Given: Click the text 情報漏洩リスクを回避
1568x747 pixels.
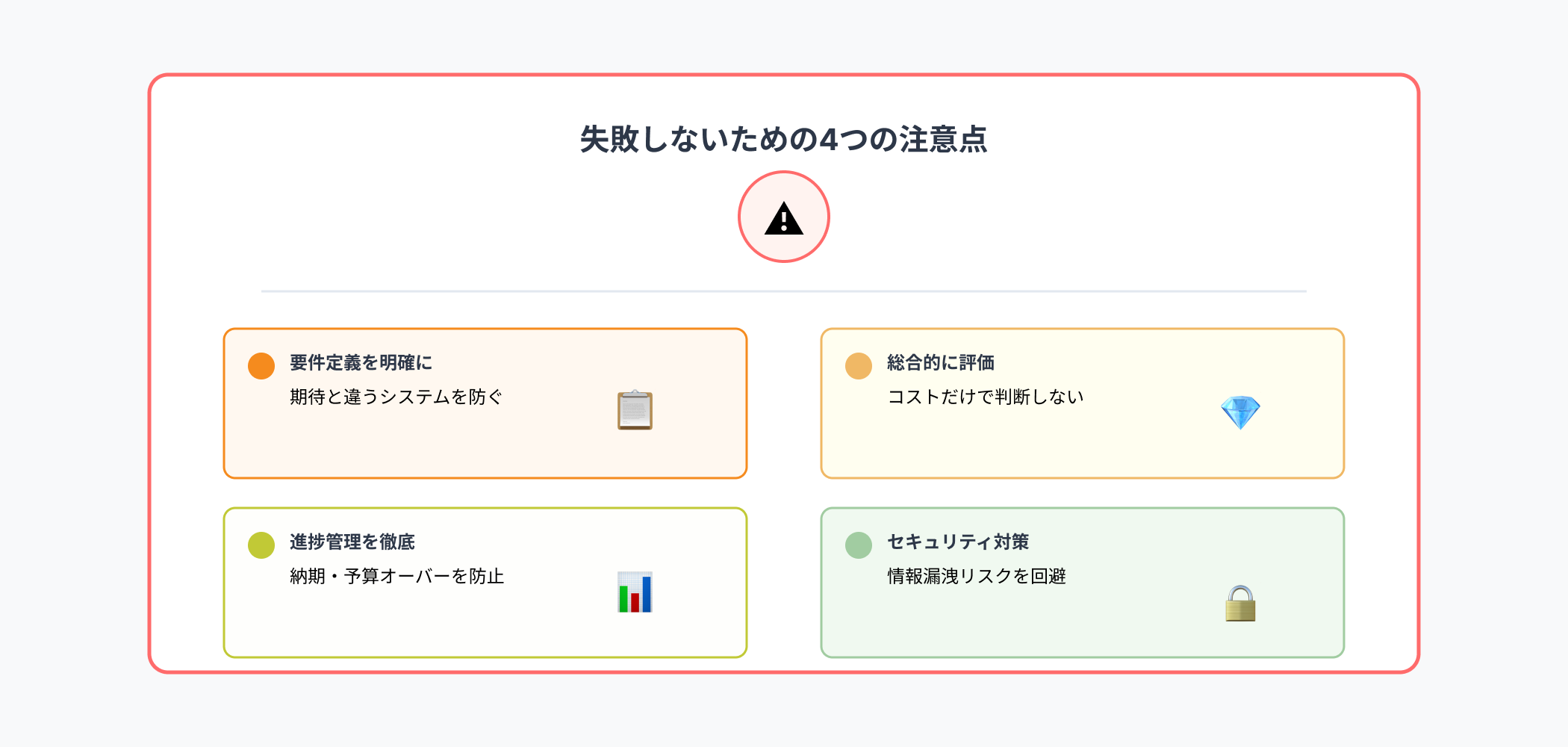Looking at the screenshot, I should [976, 576].
